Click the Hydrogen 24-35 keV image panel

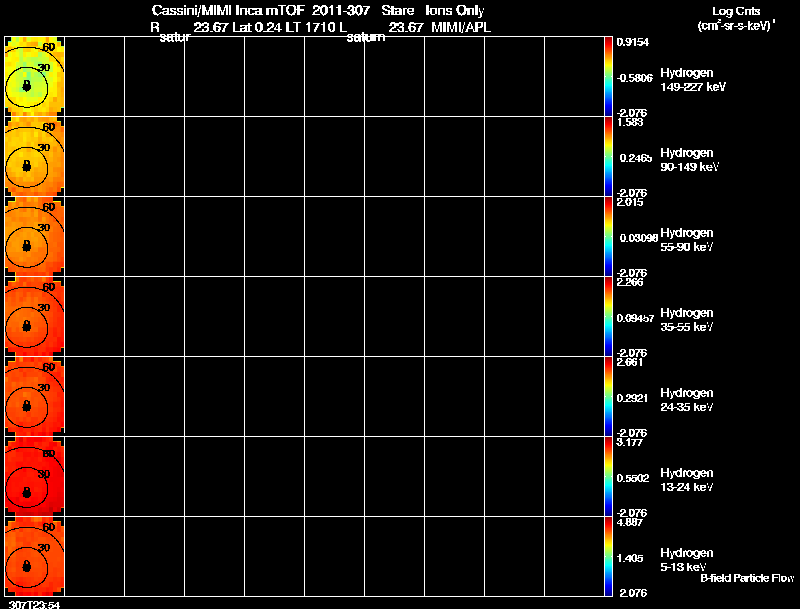pyautogui.click(x=35, y=397)
